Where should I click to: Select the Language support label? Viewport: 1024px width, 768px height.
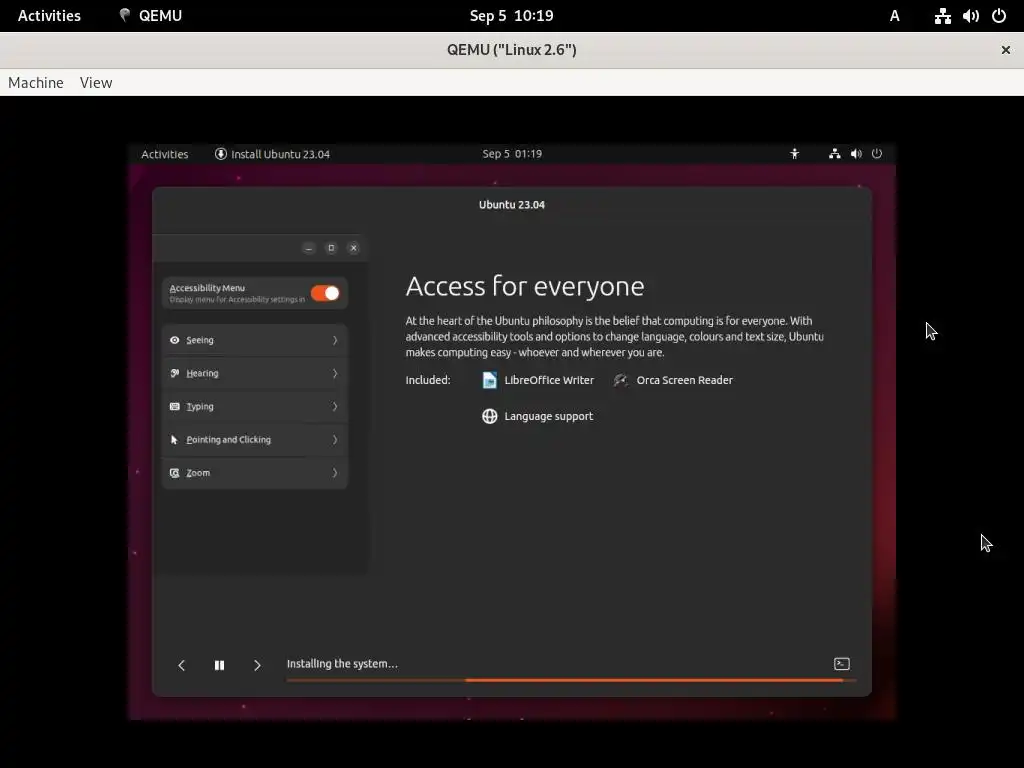click(x=549, y=417)
